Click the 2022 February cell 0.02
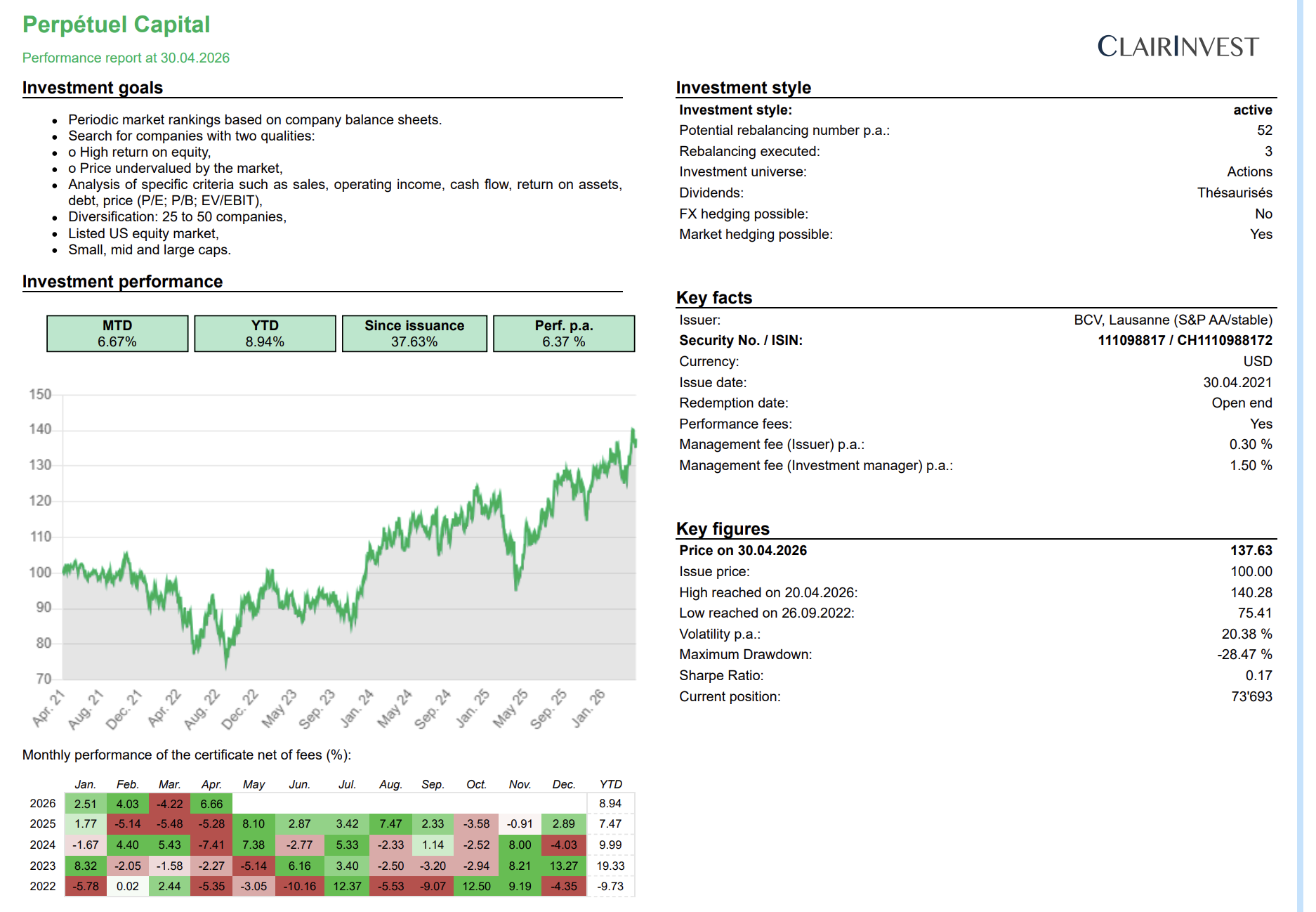The width and height of the screenshot is (1316, 912). [127, 887]
